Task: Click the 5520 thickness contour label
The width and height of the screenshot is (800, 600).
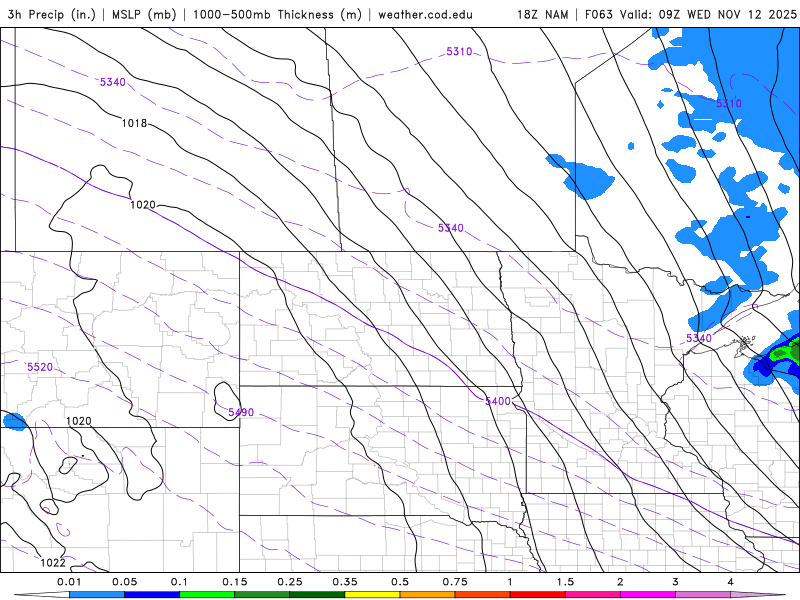Action: [x=40, y=367]
